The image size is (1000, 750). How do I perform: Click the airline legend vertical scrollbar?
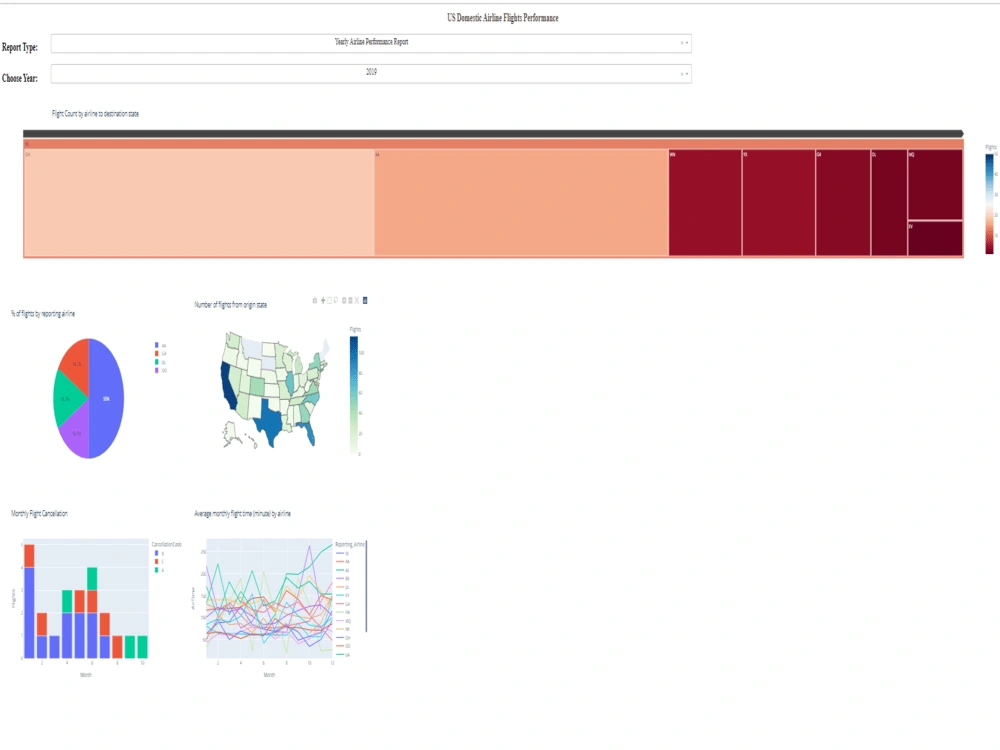pos(366,586)
